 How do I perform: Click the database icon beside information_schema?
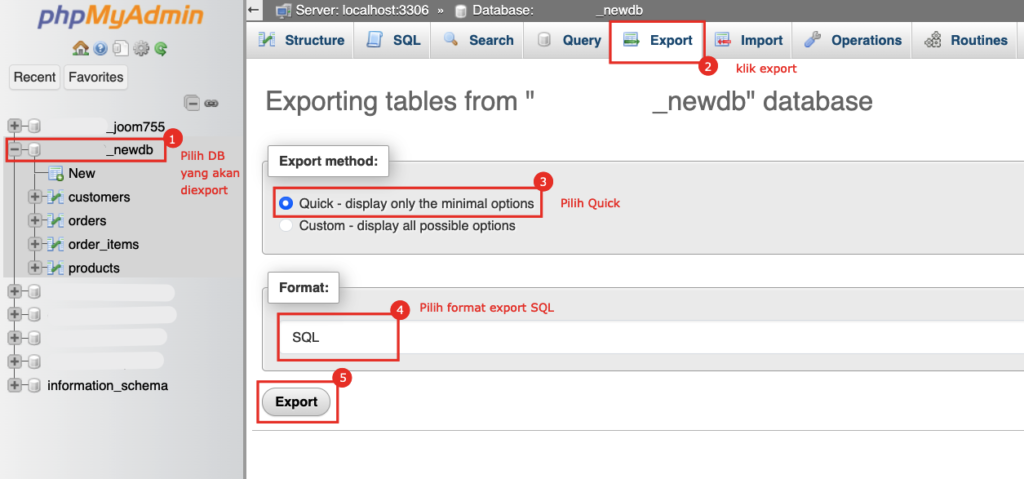tap(35, 386)
